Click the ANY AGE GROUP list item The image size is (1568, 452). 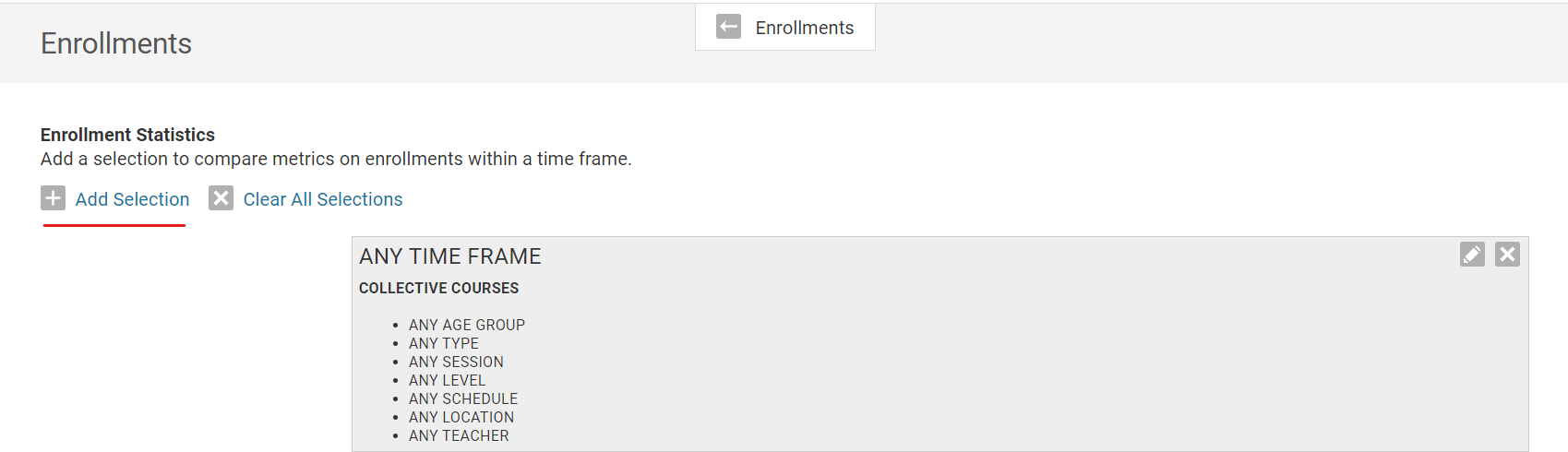(466, 325)
